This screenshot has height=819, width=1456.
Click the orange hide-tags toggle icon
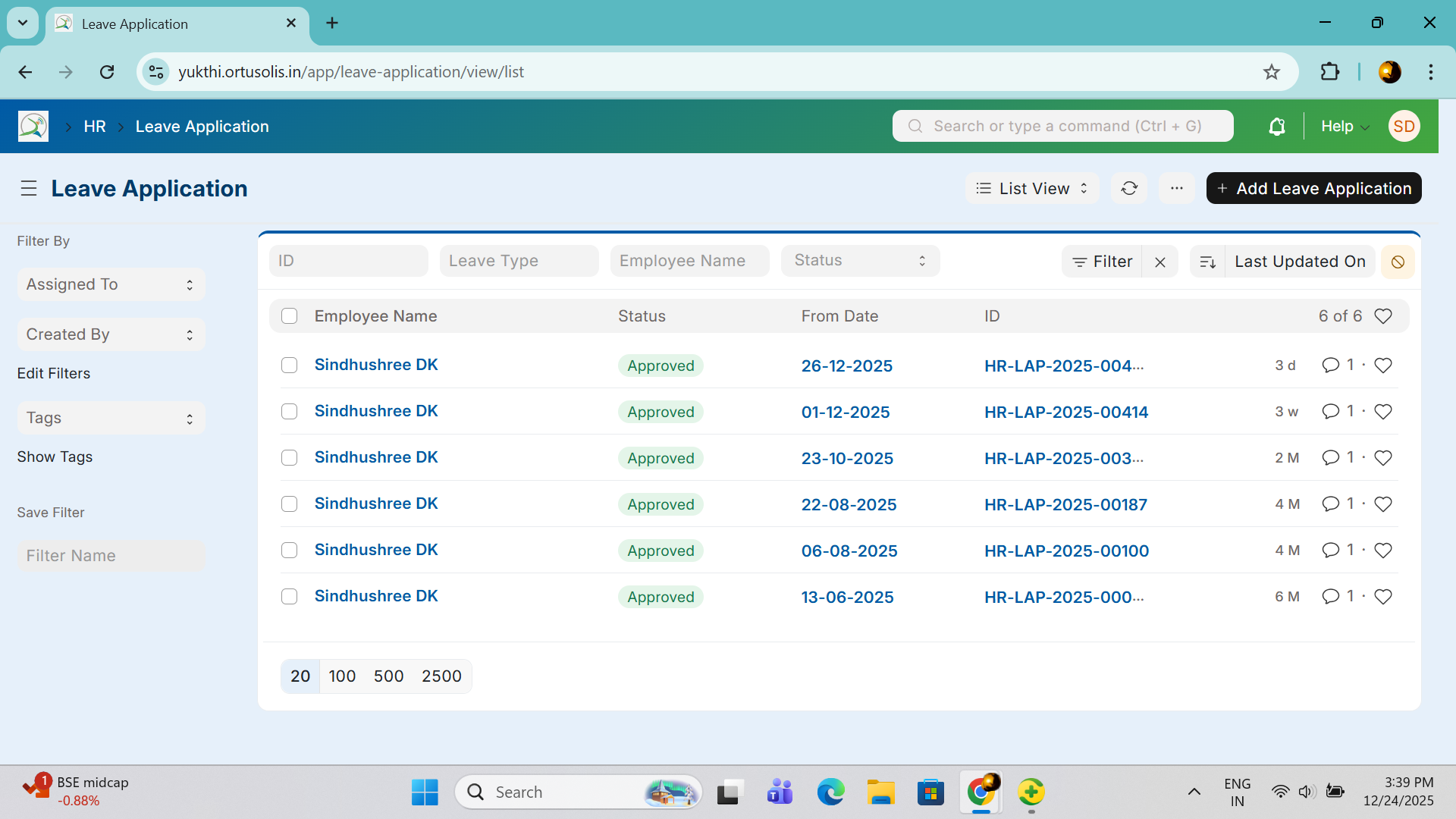coord(1398,262)
